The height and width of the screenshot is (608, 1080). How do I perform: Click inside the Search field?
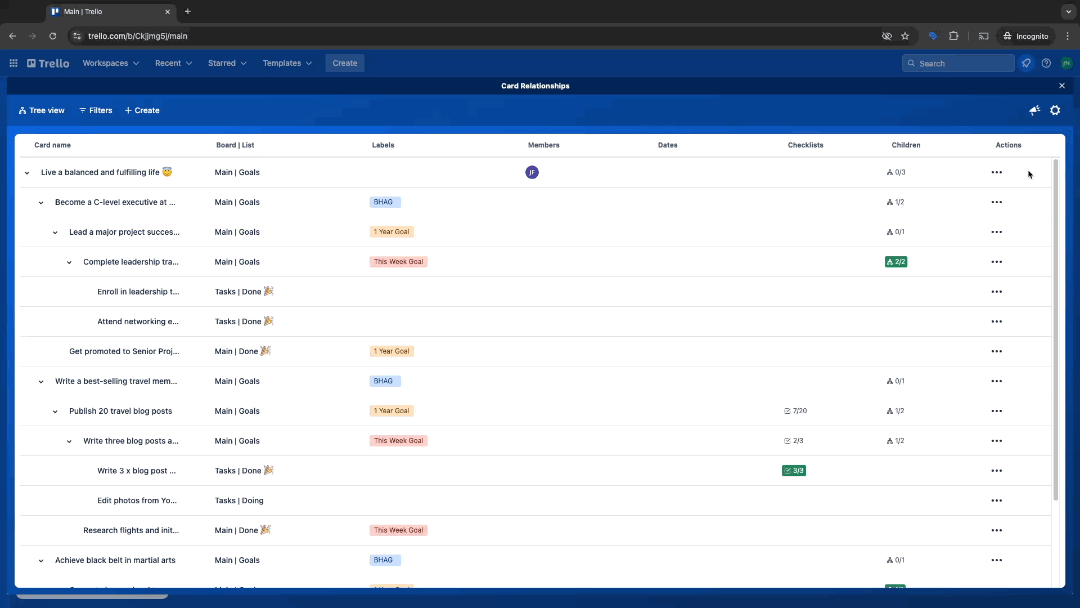tap(957, 62)
